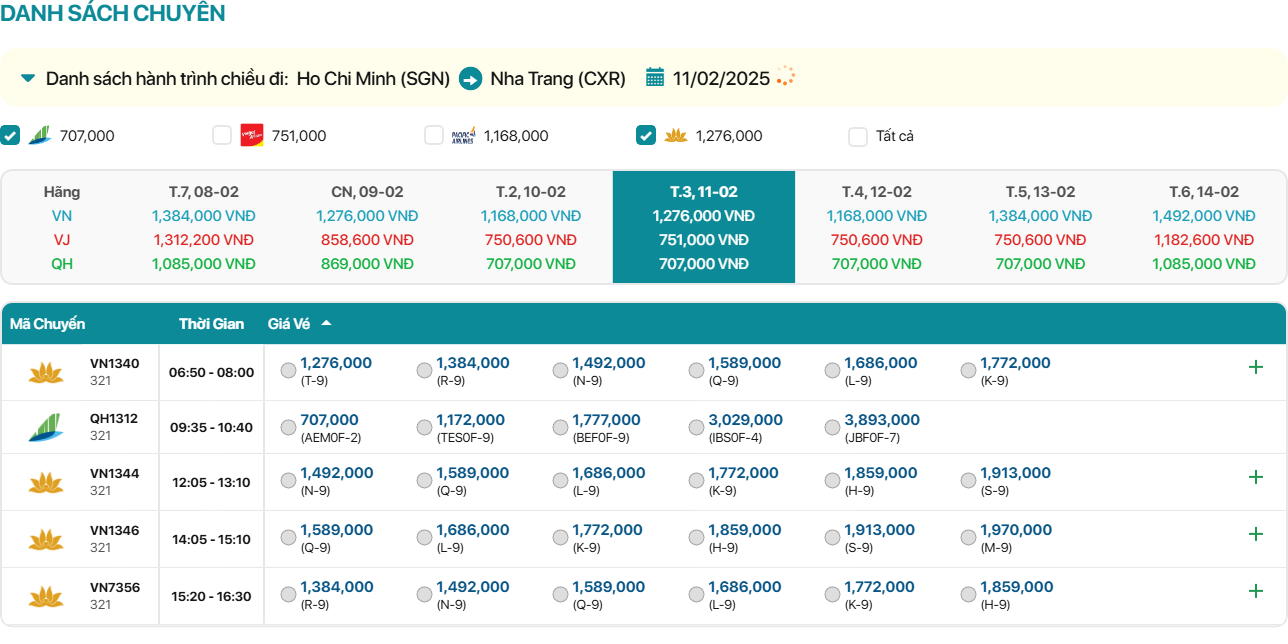The height and width of the screenshot is (644, 1288).
Task: Click the 'Mã Chuyển' column header
Action: coord(47,324)
